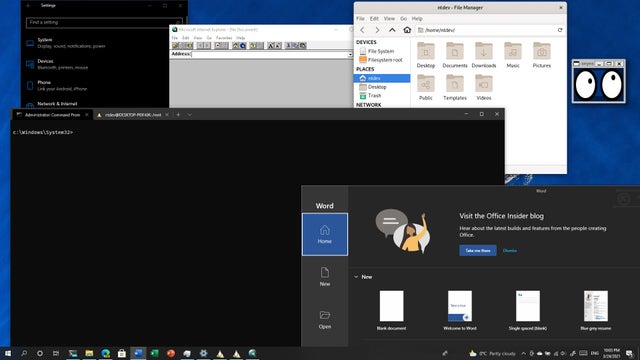Click Find a setting search box
640x360 pixels.
[x=104, y=22]
